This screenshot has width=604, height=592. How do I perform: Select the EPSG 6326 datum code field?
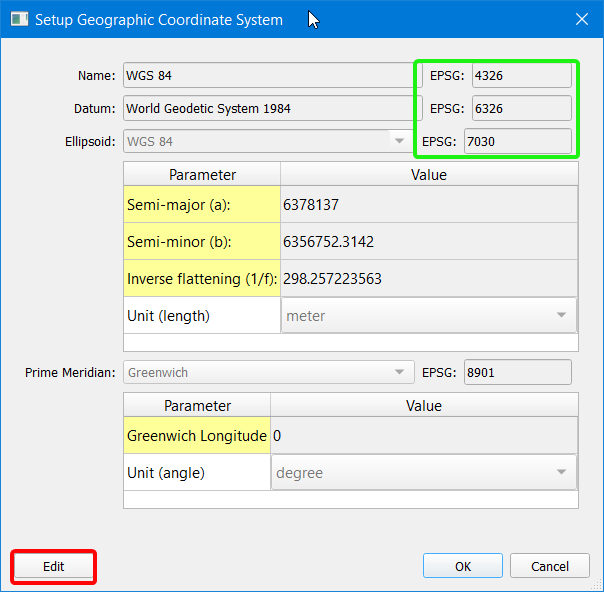(521, 108)
